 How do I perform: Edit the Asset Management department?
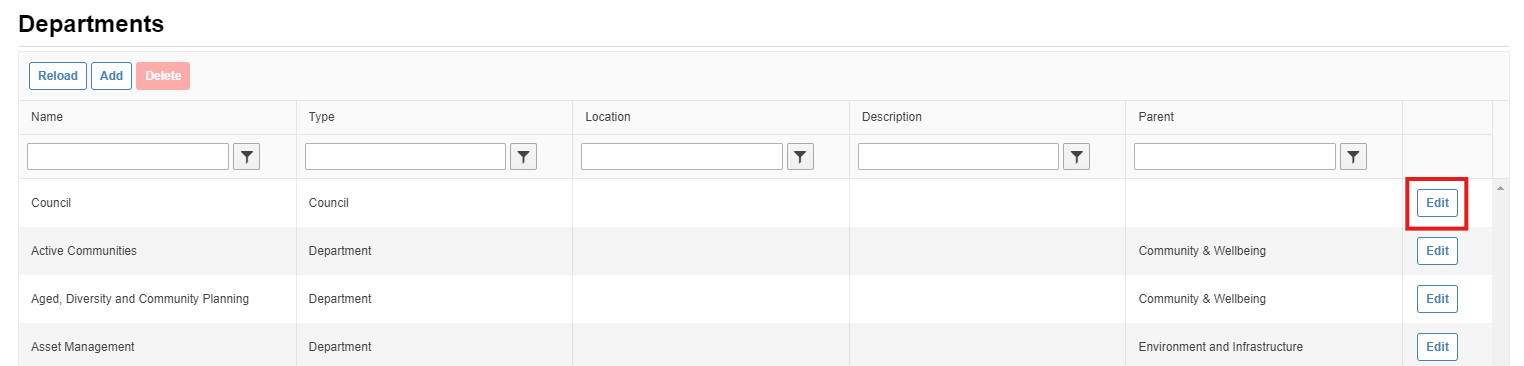pyautogui.click(x=1437, y=347)
